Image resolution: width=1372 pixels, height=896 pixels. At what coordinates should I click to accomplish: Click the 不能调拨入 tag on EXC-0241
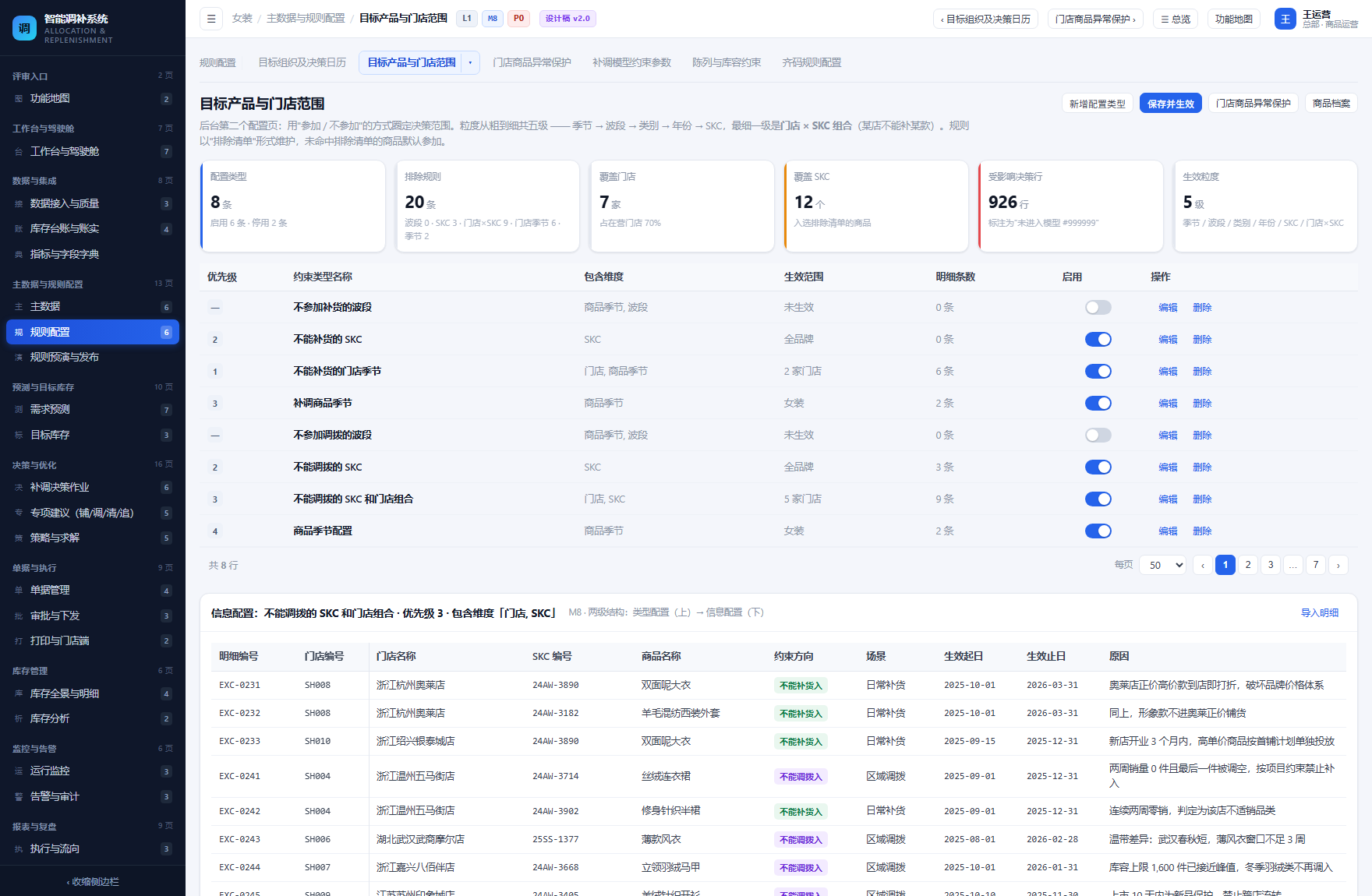[x=801, y=777]
